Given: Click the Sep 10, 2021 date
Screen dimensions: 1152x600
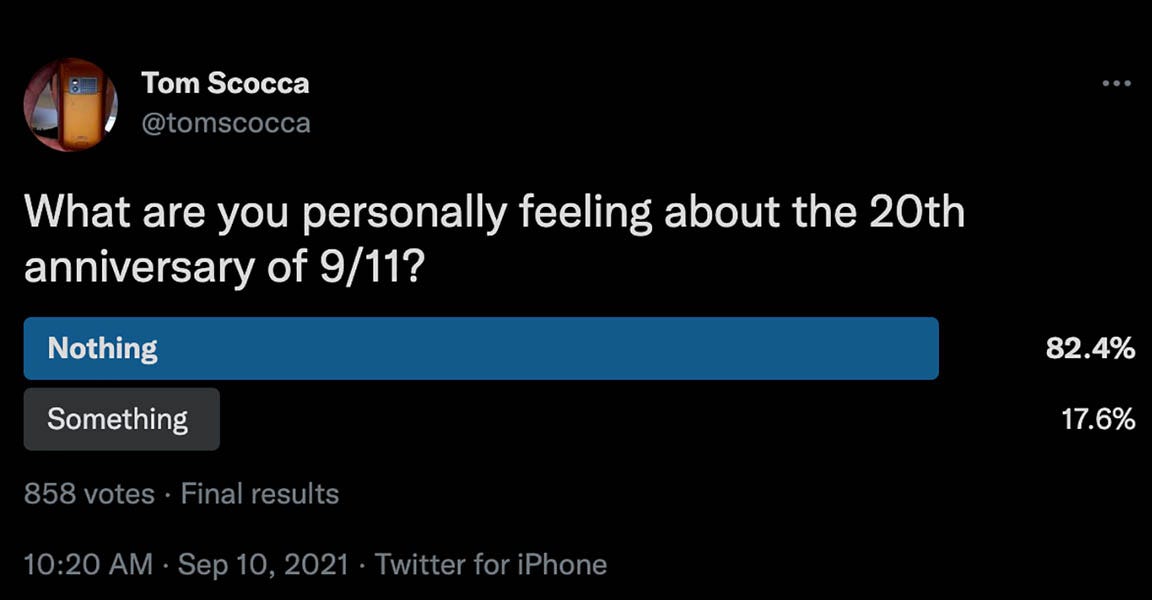Looking at the screenshot, I should tap(263, 564).
